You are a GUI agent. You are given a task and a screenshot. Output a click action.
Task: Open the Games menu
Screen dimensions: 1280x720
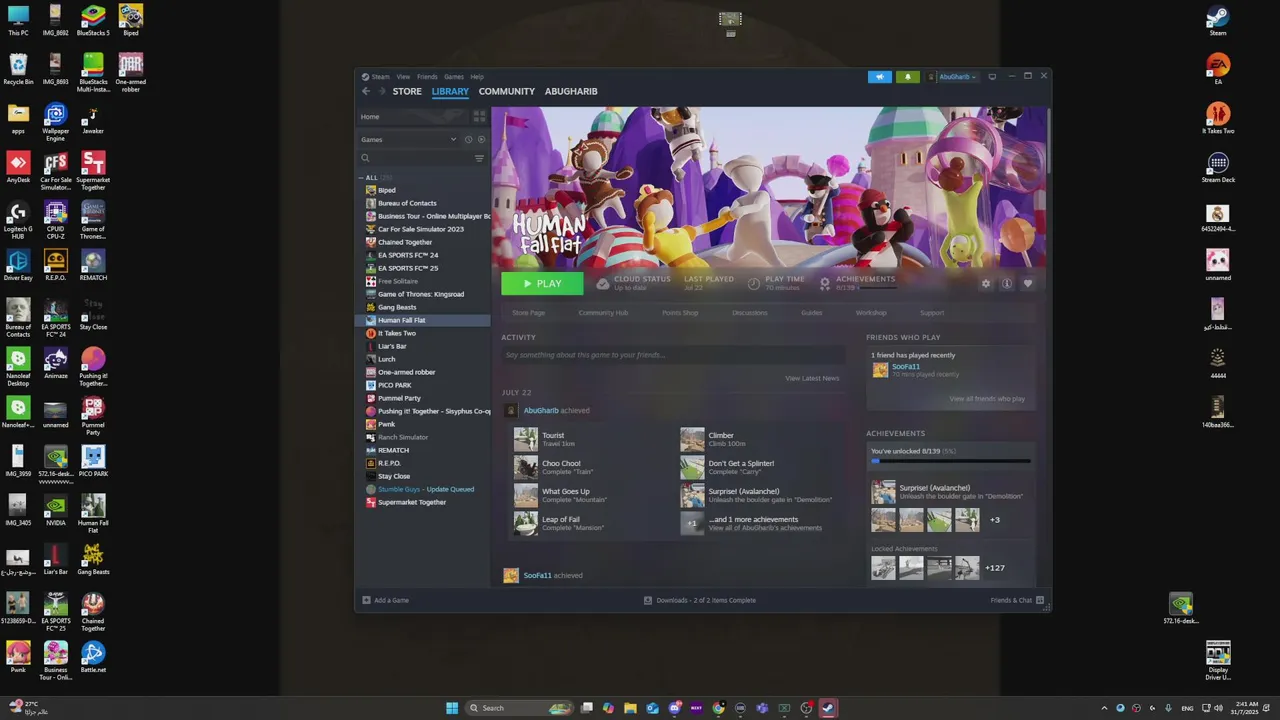[454, 77]
